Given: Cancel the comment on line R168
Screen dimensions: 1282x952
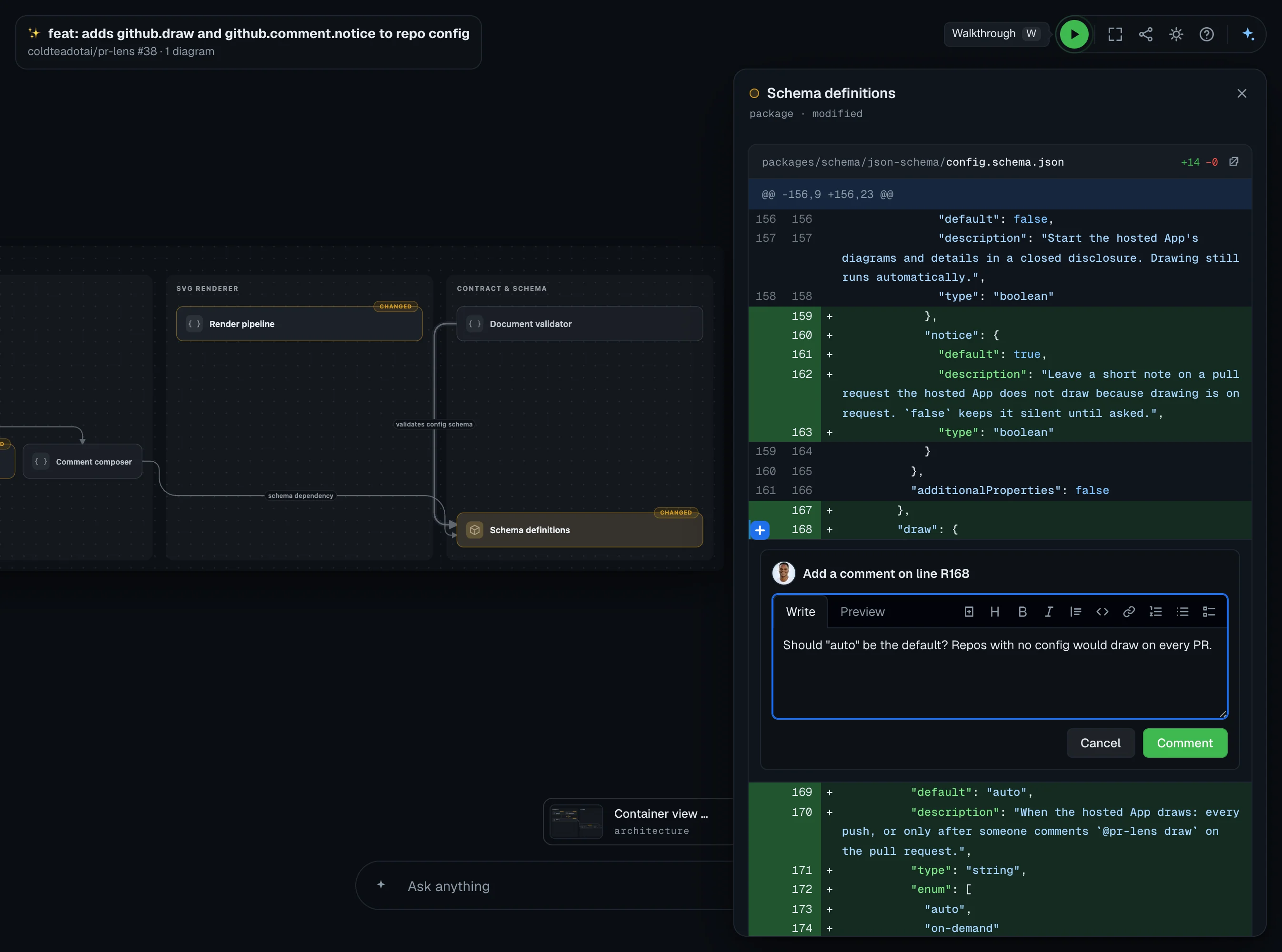Looking at the screenshot, I should (x=1100, y=743).
